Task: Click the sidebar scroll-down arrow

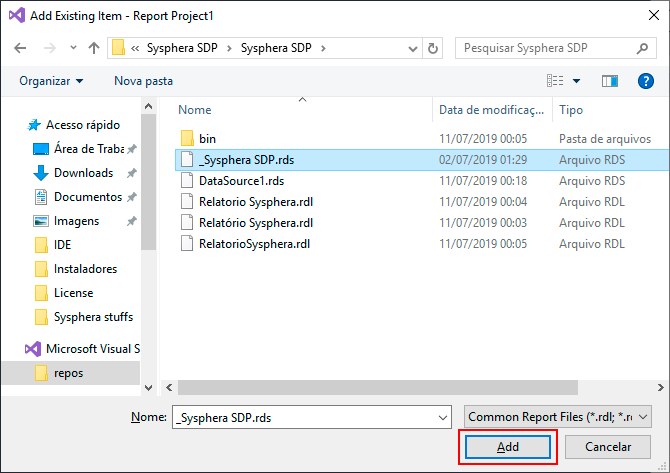Action: (x=148, y=388)
